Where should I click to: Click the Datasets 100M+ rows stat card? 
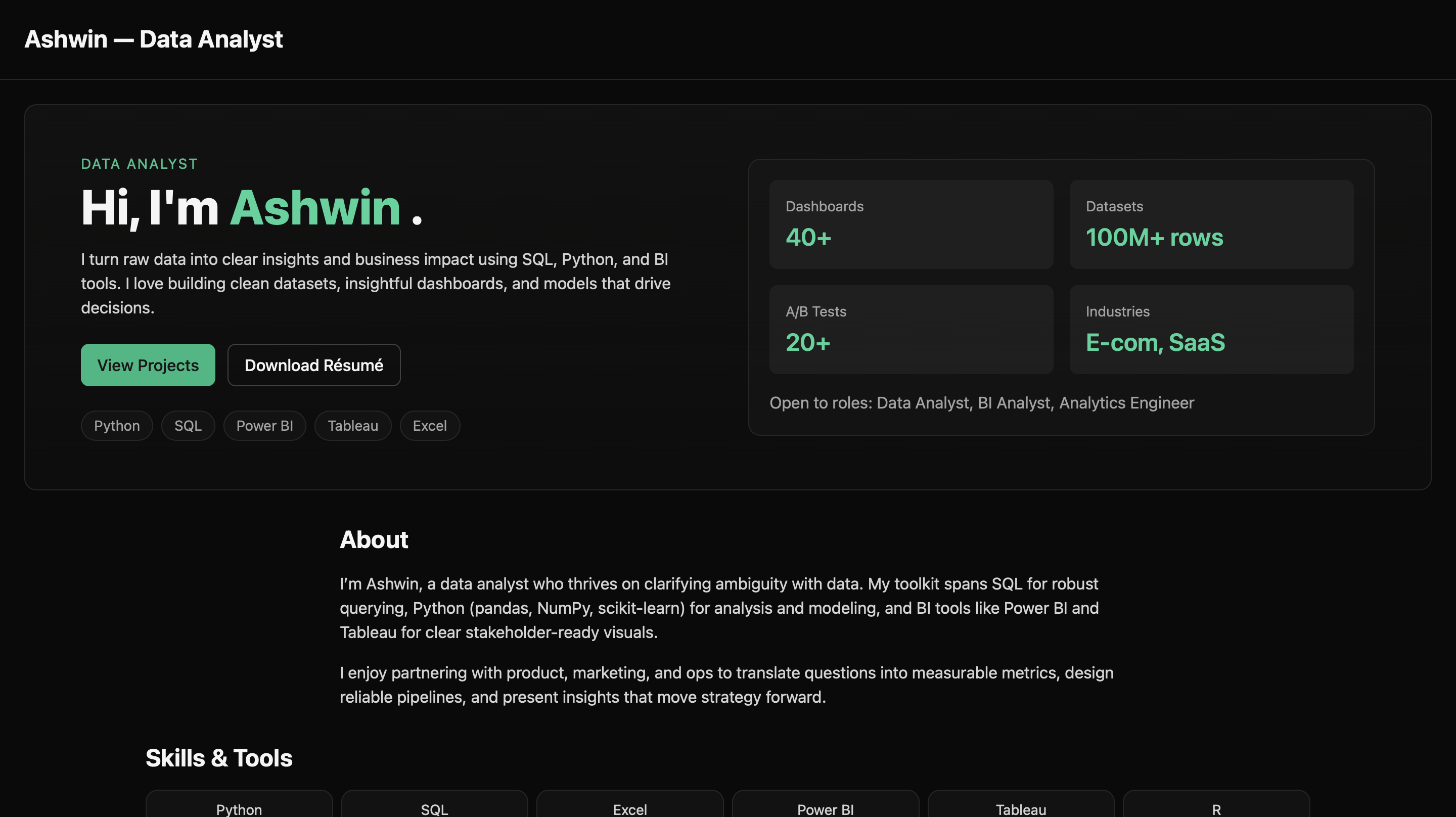coord(1211,224)
